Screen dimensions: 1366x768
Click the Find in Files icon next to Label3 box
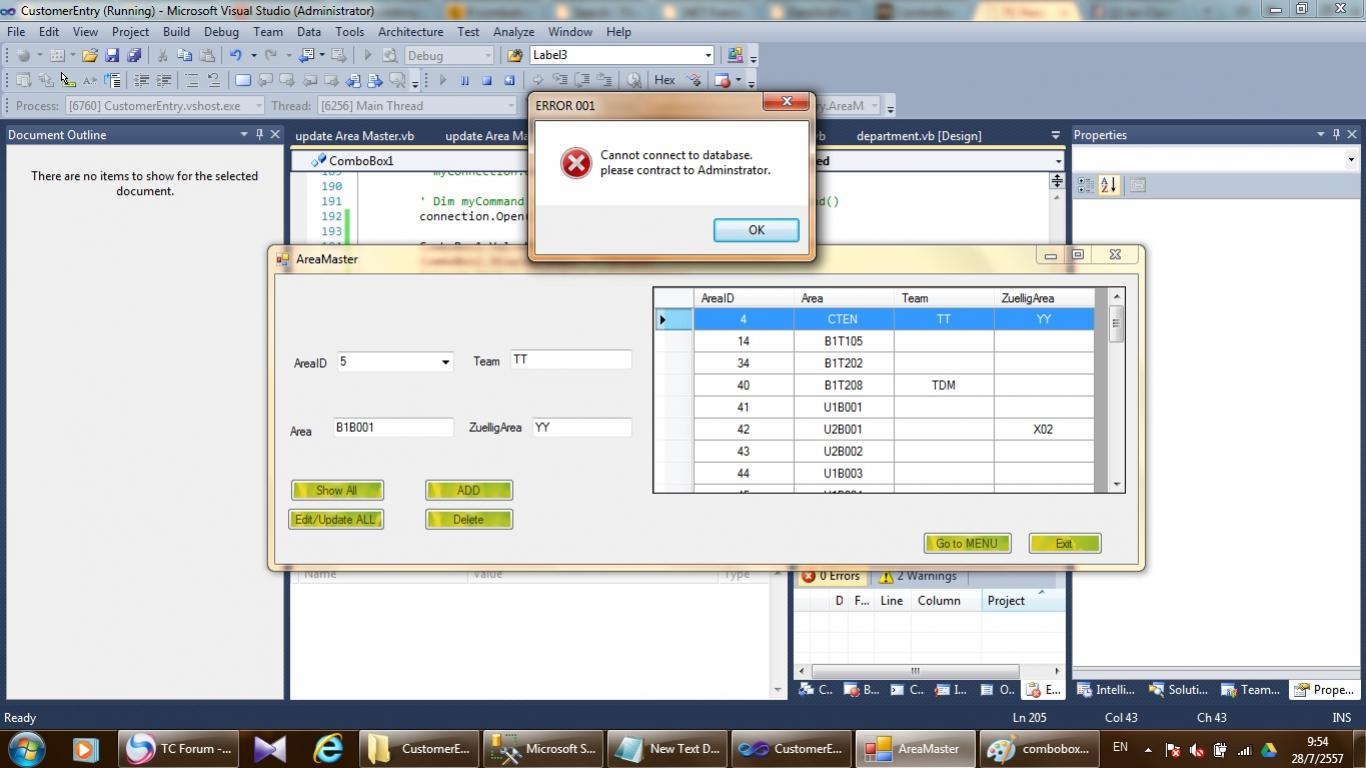pyautogui.click(x=514, y=56)
